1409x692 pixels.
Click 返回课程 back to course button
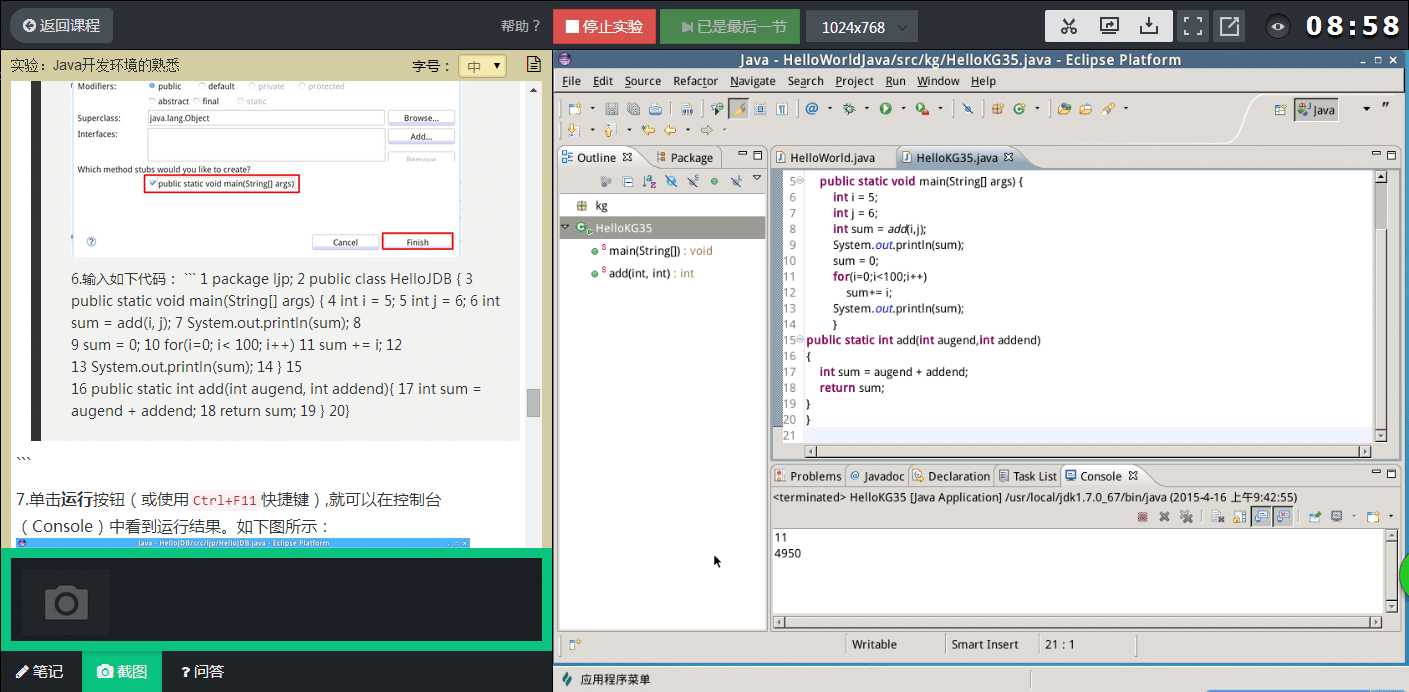[61, 25]
